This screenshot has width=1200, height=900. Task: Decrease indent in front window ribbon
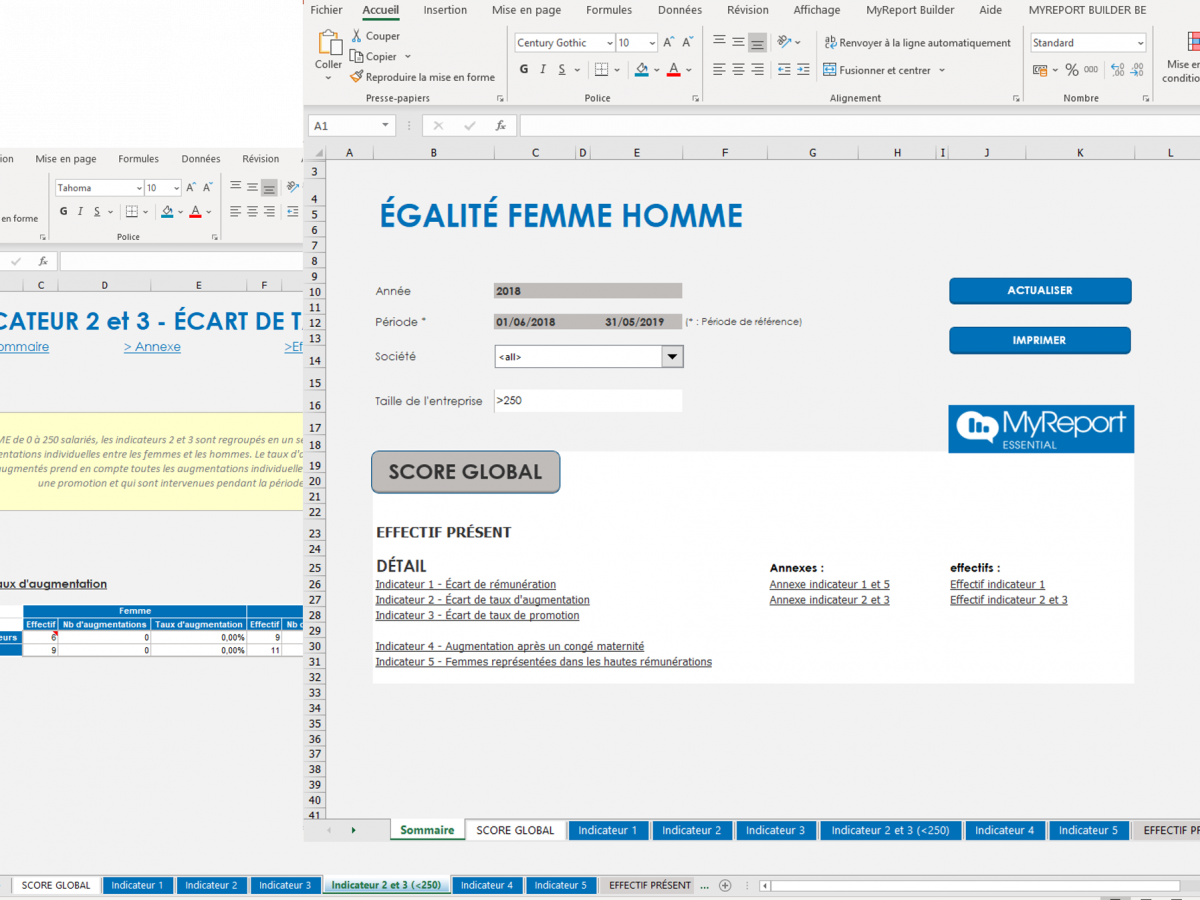pyautogui.click(x=784, y=70)
